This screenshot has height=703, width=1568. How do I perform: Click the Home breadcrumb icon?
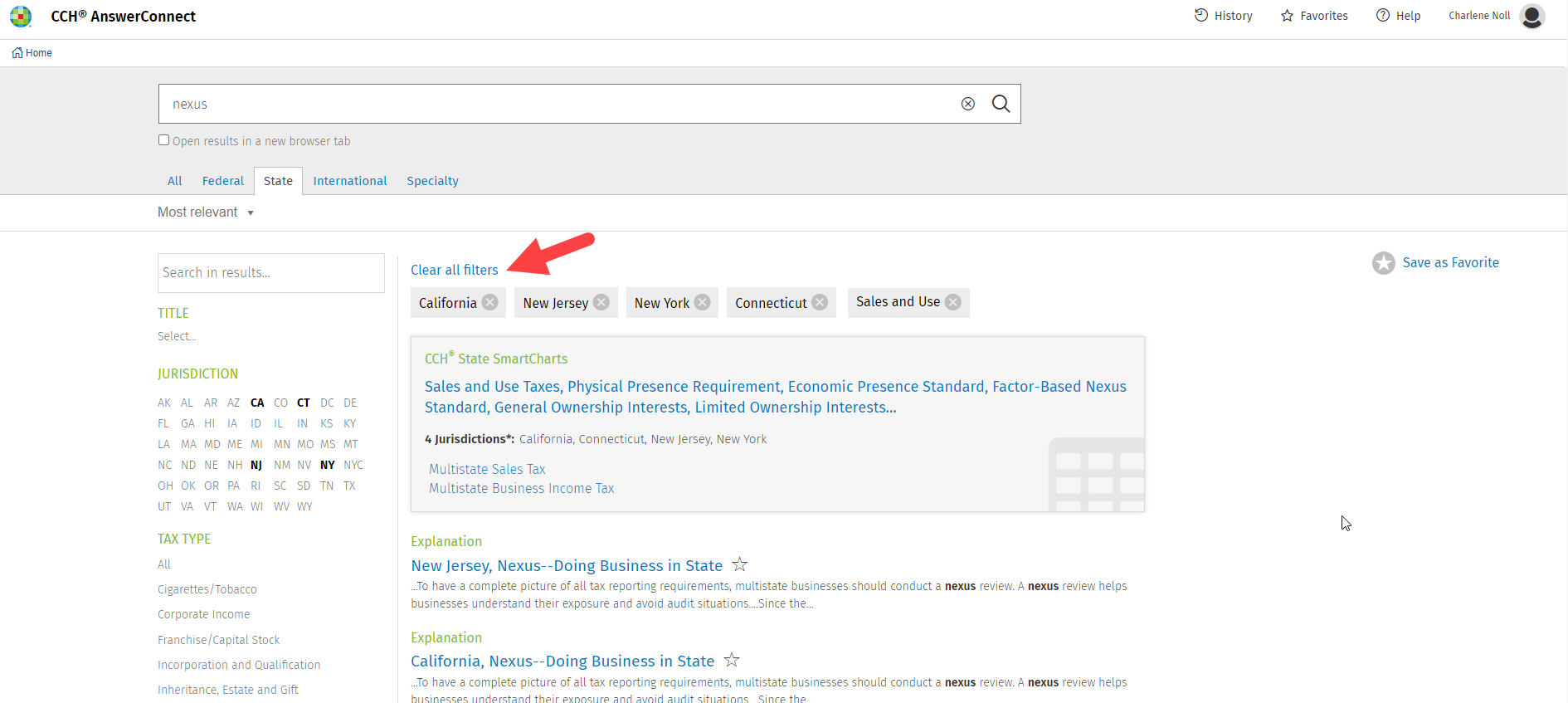17,52
